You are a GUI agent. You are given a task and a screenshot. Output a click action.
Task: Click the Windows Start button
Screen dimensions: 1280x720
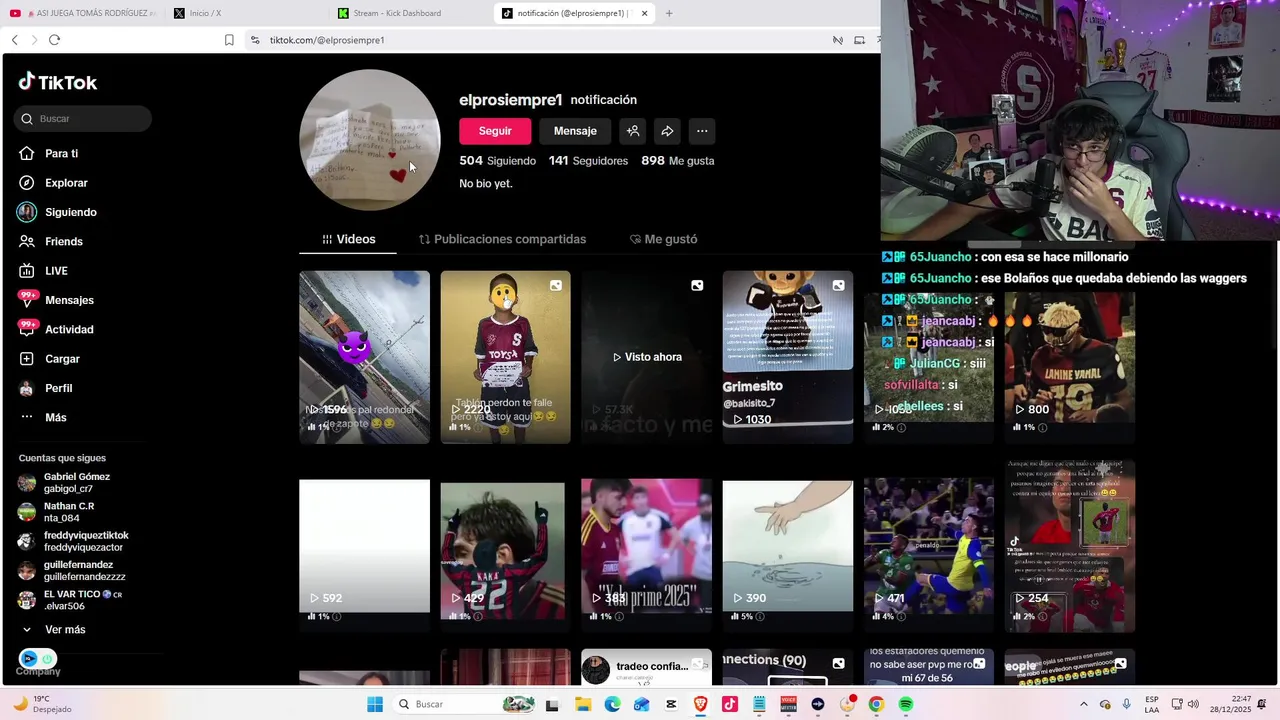click(x=375, y=704)
